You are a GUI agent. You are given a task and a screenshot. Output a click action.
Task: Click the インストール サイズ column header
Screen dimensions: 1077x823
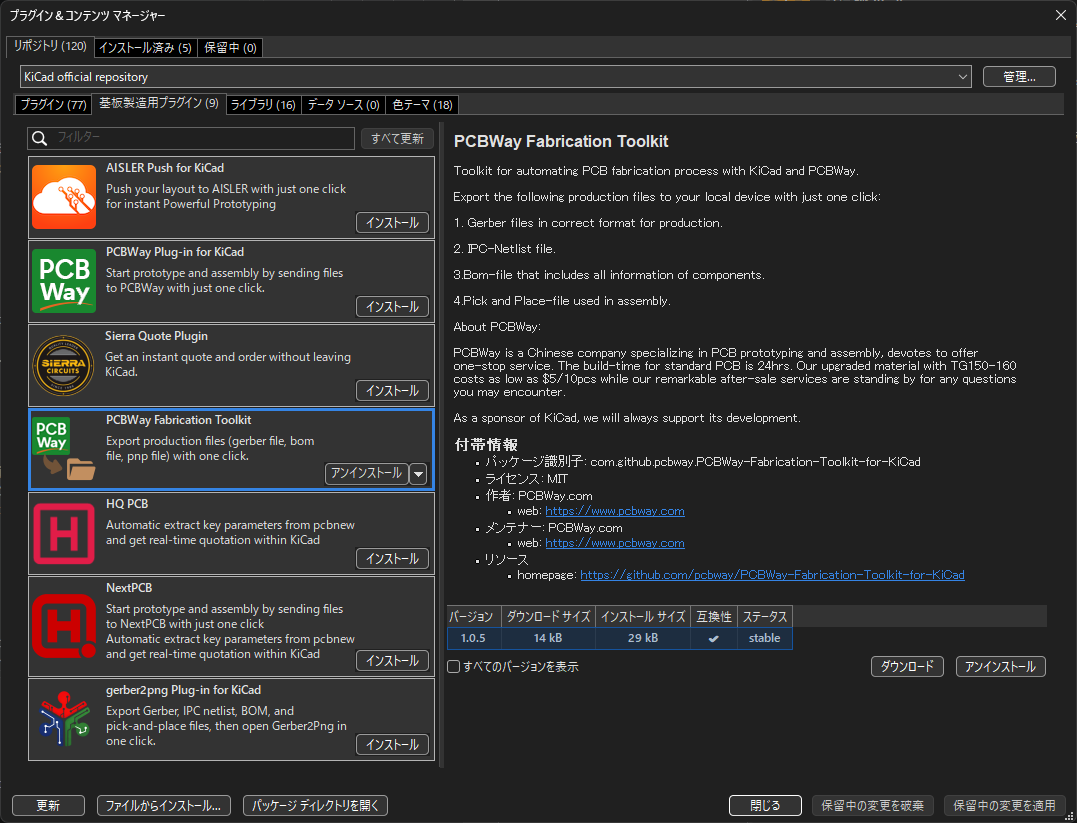tap(643, 616)
